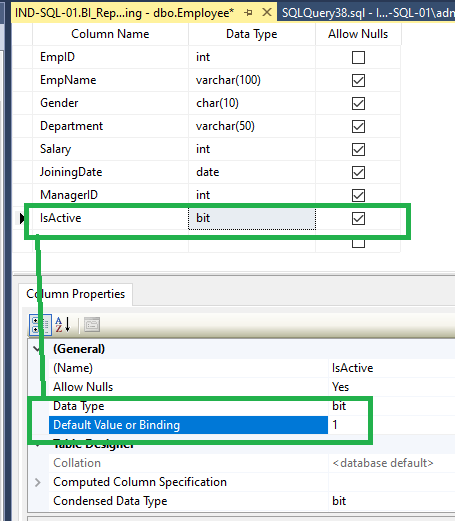Expand Computed Column Specification property
This screenshot has width=455, height=521.
(38, 482)
